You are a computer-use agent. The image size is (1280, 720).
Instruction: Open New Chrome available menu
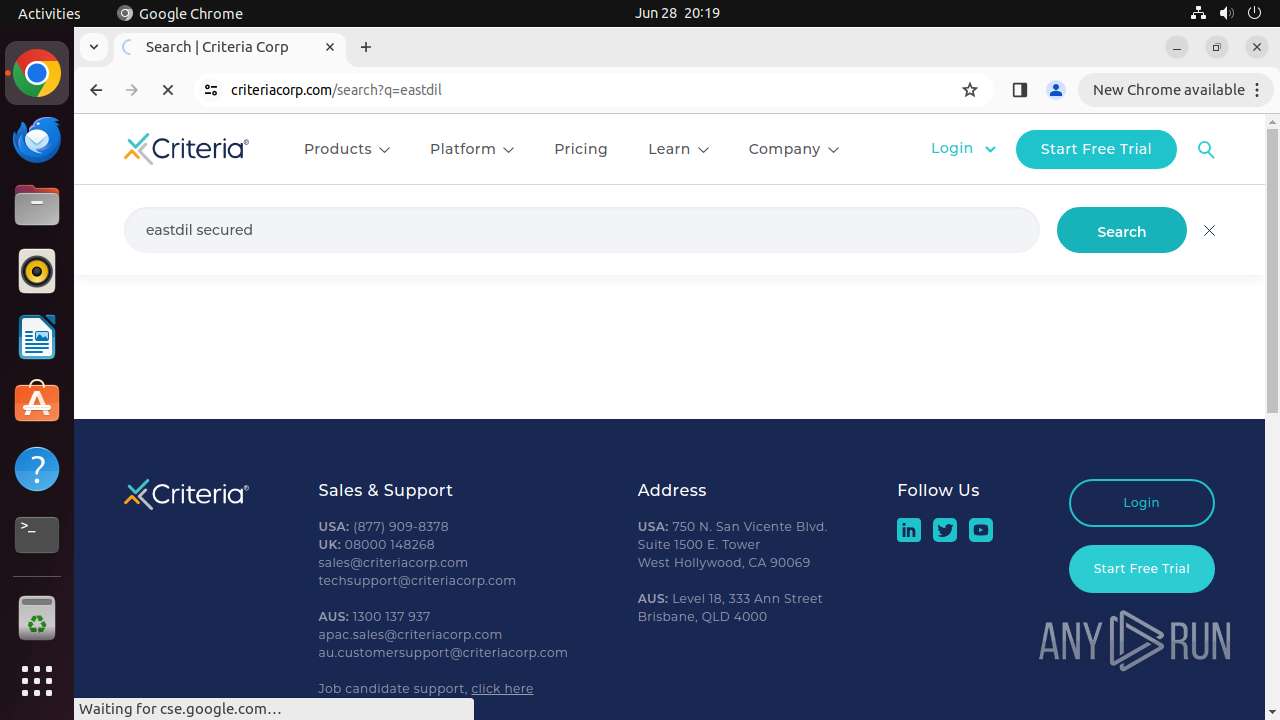tap(1176, 90)
